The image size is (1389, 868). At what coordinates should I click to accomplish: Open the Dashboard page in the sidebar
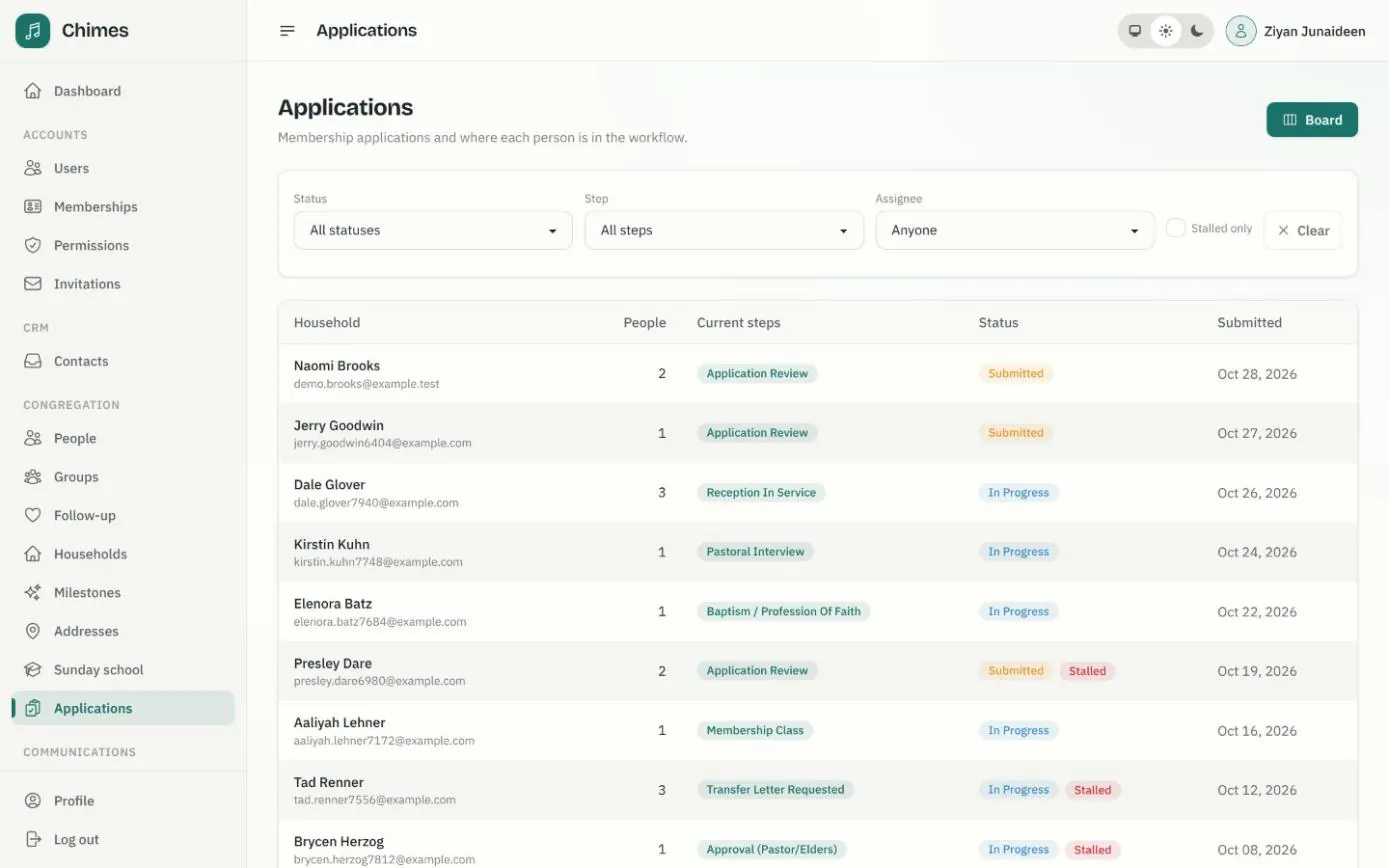point(123,91)
